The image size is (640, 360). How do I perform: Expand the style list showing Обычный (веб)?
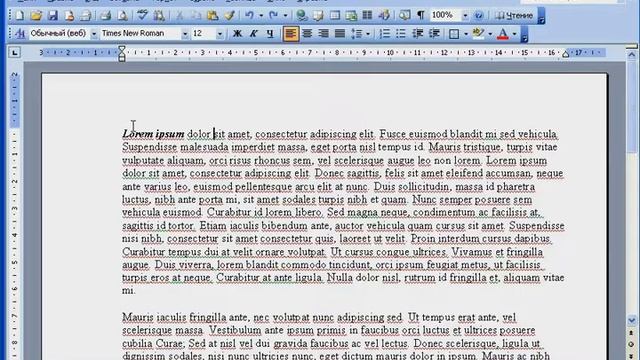(93, 33)
